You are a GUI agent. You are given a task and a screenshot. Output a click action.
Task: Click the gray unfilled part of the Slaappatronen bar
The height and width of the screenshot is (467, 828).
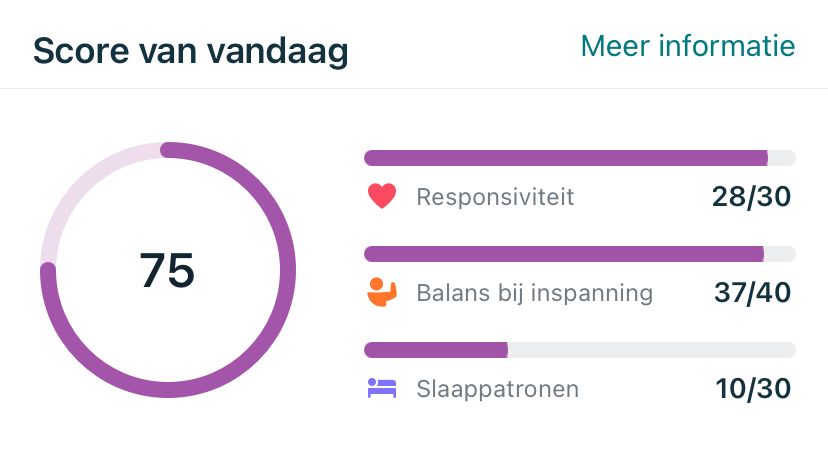650,350
